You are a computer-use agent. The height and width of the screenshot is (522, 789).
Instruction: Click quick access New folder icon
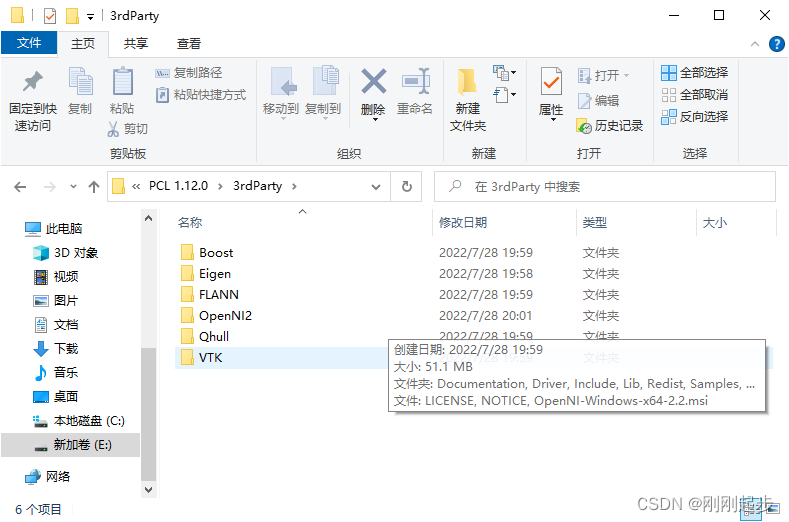click(72, 16)
